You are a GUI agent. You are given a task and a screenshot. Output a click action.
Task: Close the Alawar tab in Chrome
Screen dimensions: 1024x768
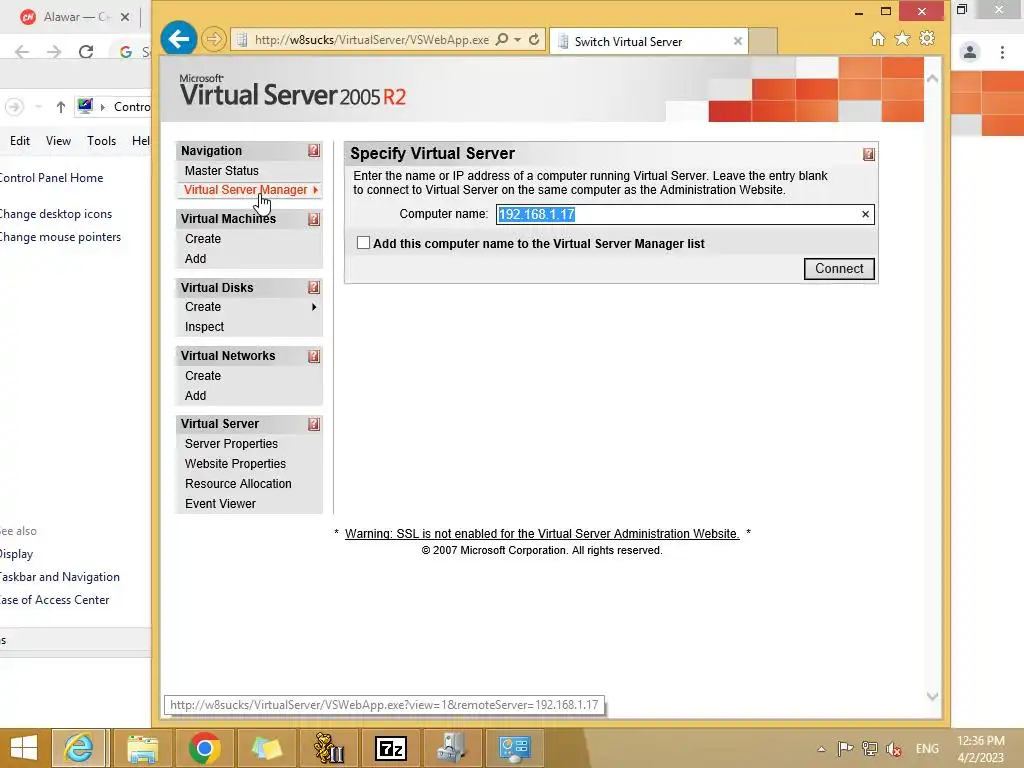point(125,17)
